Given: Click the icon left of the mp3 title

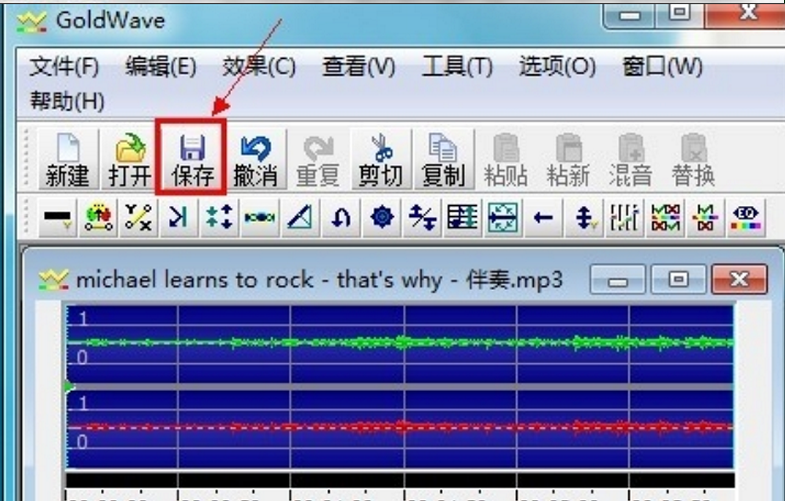Looking at the screenshot, I should 54,280.
